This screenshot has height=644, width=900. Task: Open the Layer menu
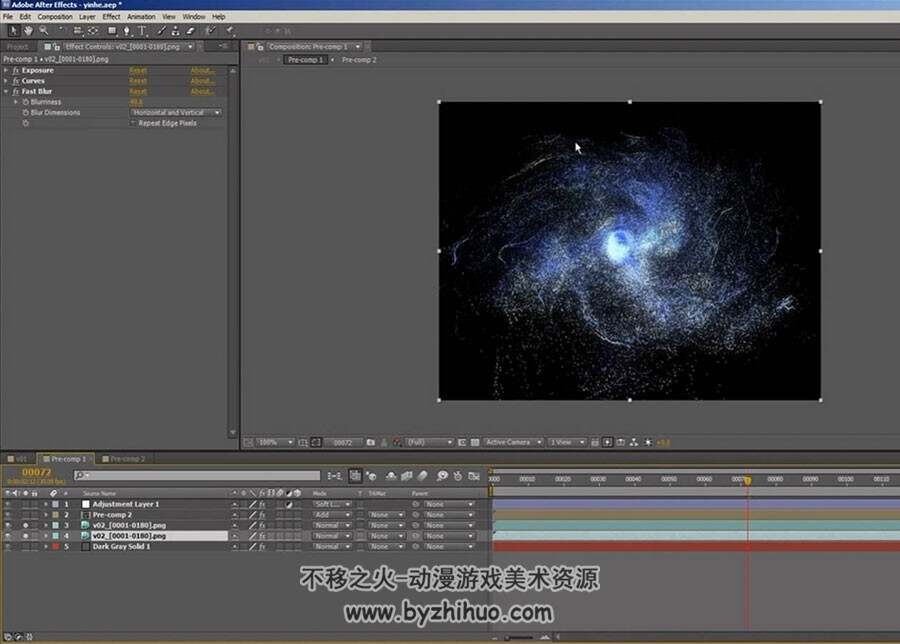point(87,17)
